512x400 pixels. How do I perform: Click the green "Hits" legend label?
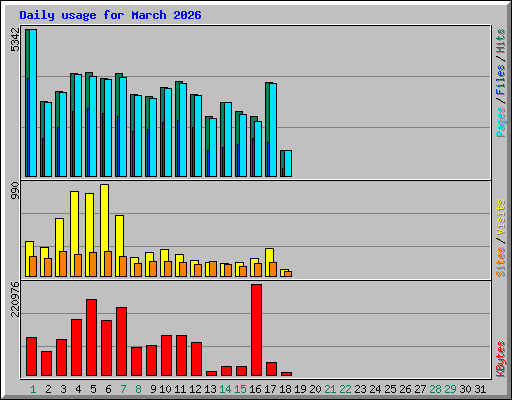500,41
